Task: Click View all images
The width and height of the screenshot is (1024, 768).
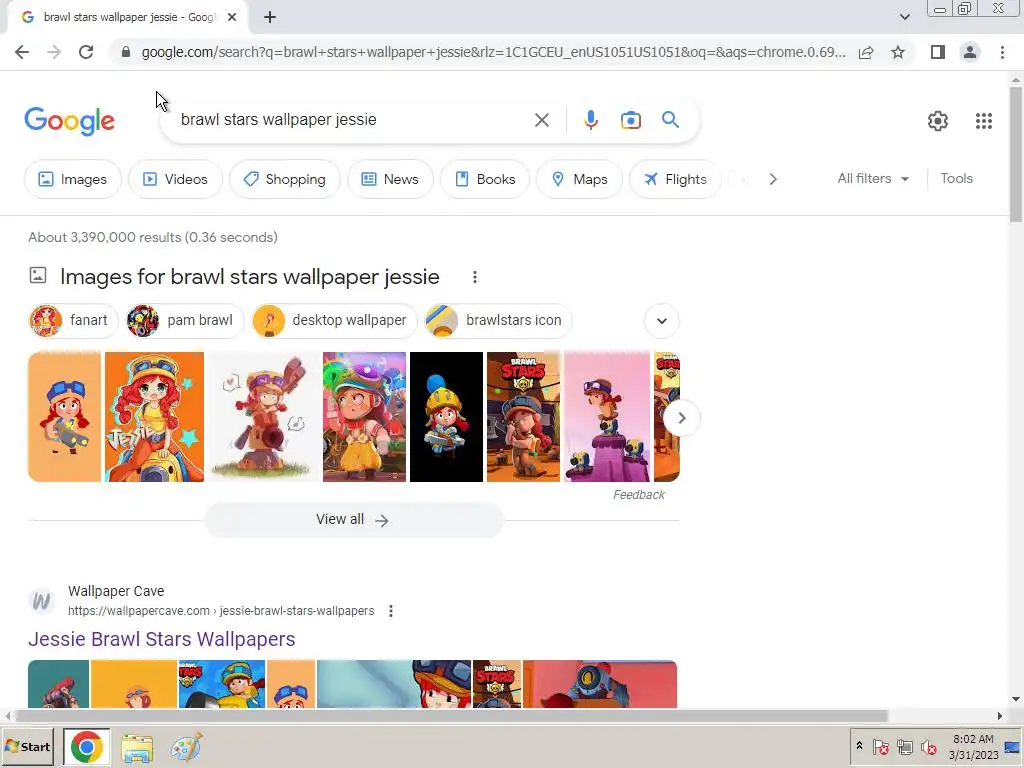Action: click(353, 520)
